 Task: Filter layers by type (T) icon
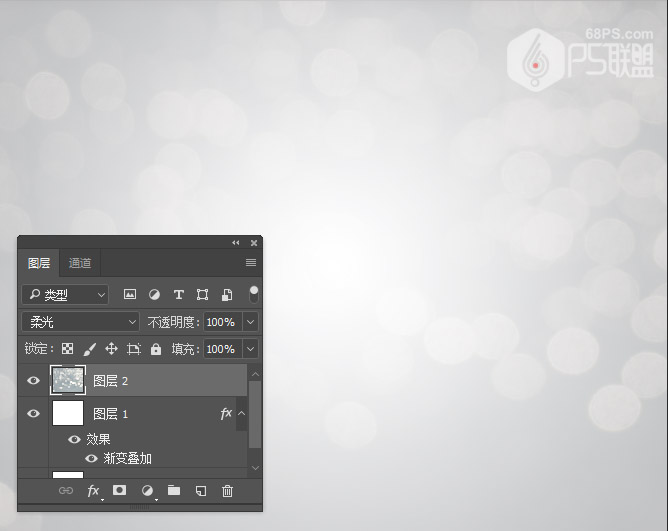coord(178,295)
